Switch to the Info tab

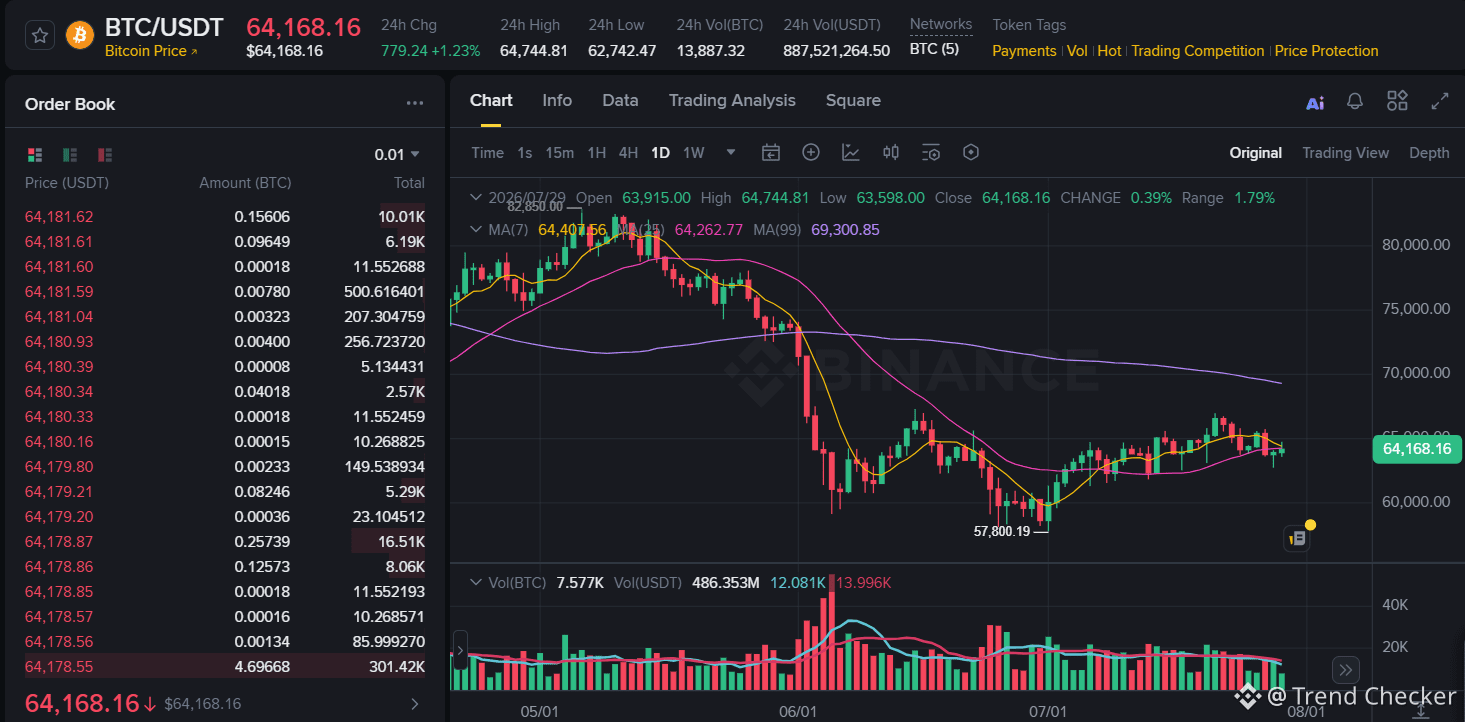[557, 100]
